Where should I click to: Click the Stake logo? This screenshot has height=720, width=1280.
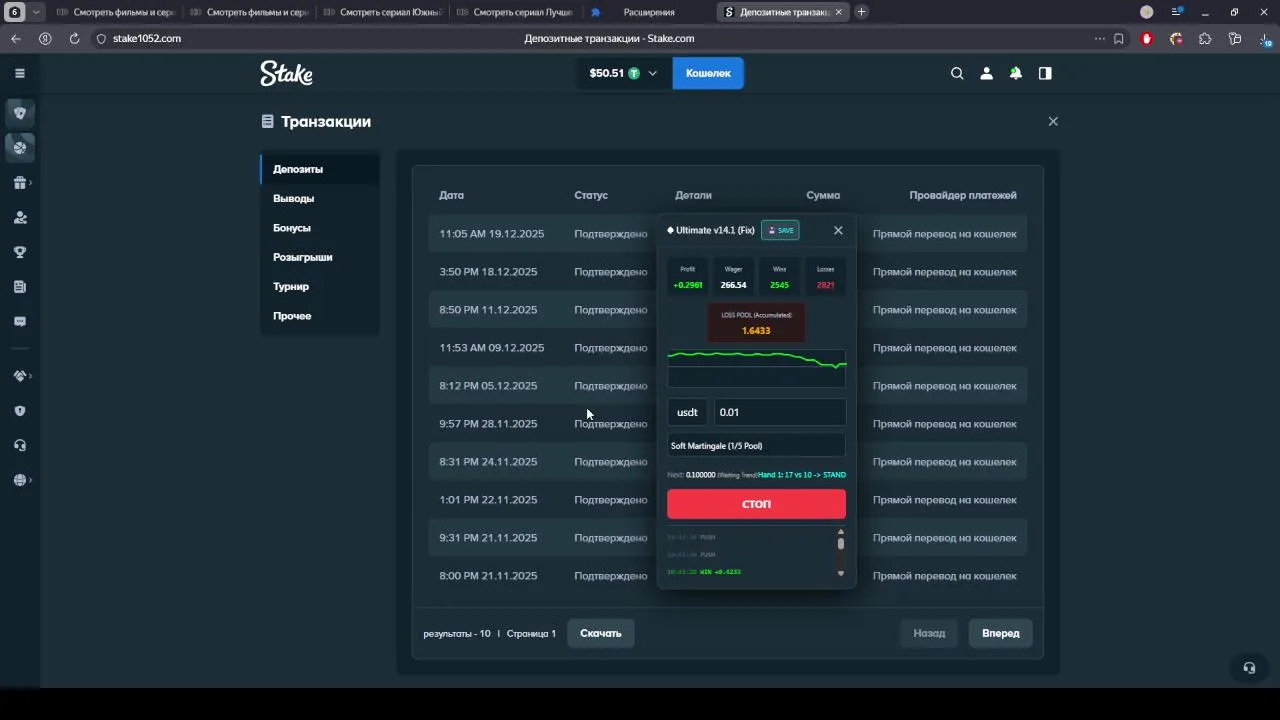tap(286, 73)
